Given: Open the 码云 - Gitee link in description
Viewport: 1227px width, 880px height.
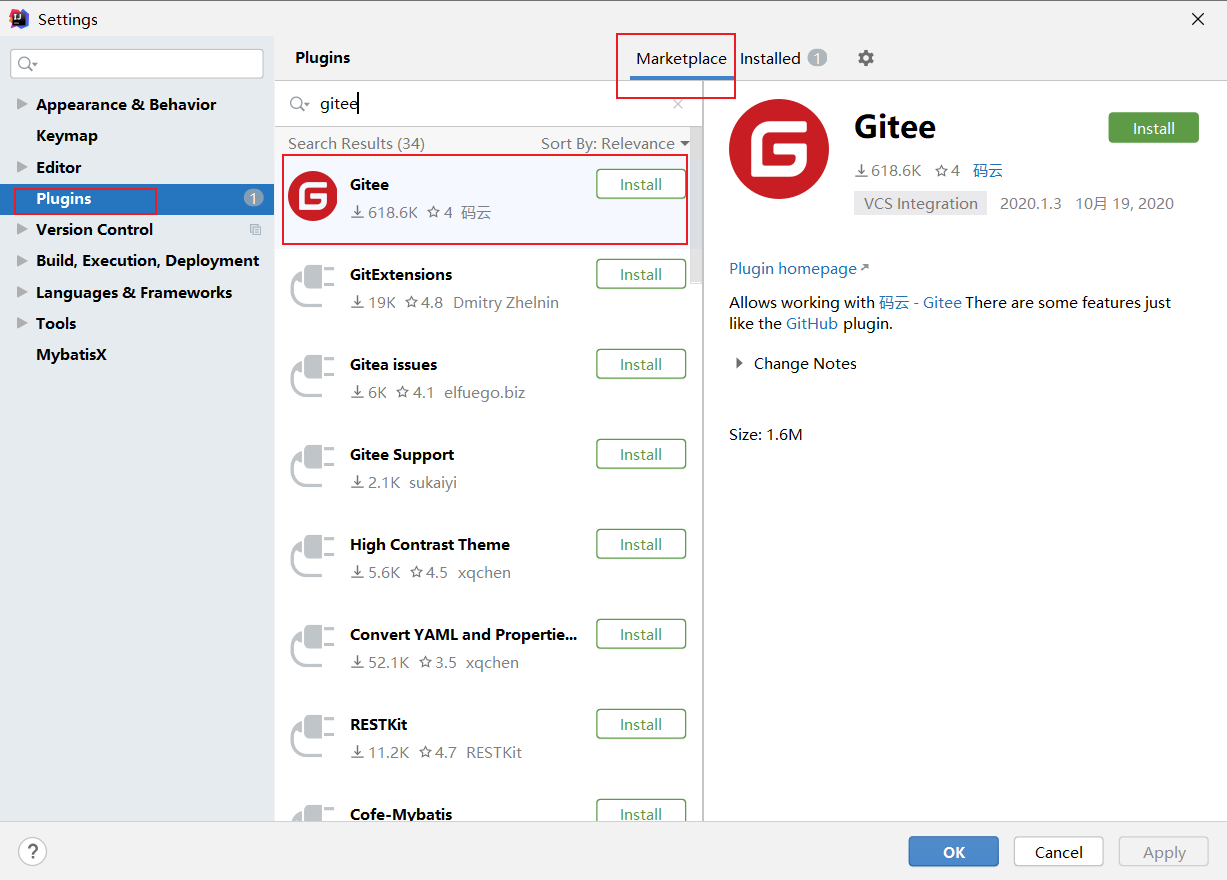Looking at the screenshot, I should pyautogui.click(x=920, y=302).
